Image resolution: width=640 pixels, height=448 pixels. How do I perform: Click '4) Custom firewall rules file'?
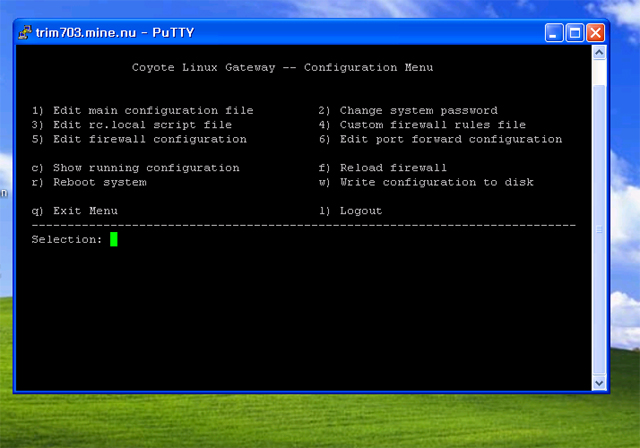tap(422, 125)
